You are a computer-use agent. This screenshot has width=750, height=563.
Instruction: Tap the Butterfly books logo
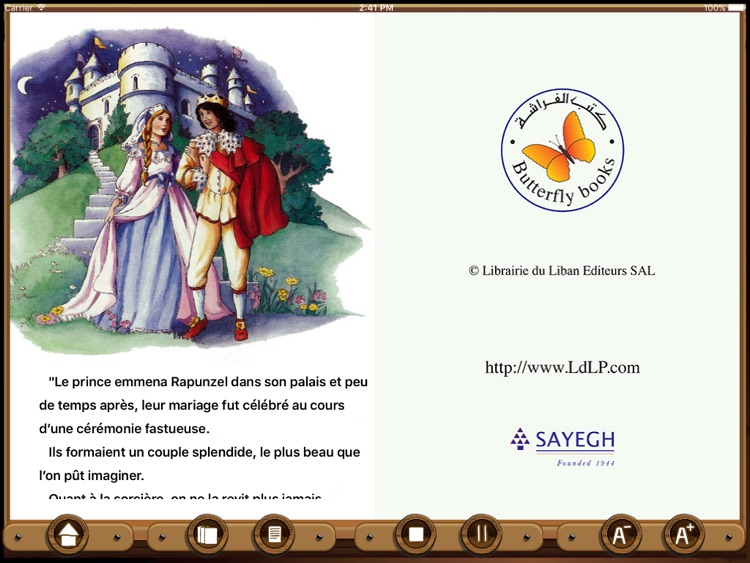(562, 150)
